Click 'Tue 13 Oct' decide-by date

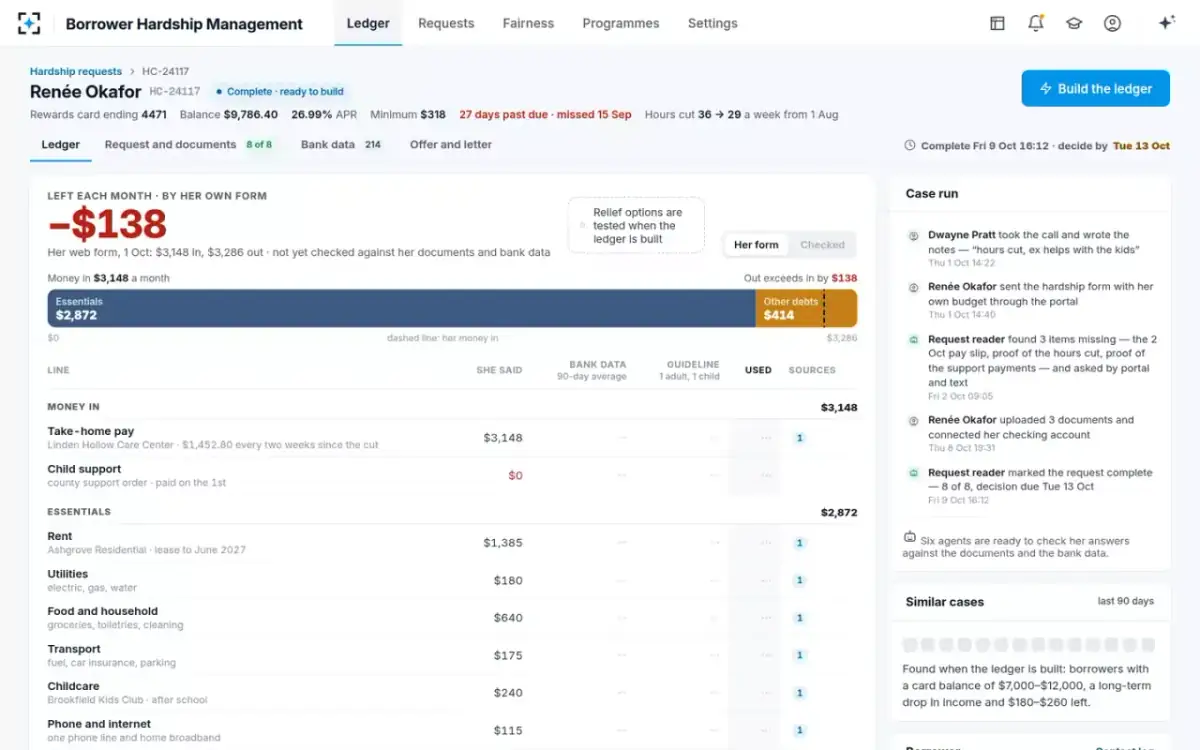[1141, 146]
